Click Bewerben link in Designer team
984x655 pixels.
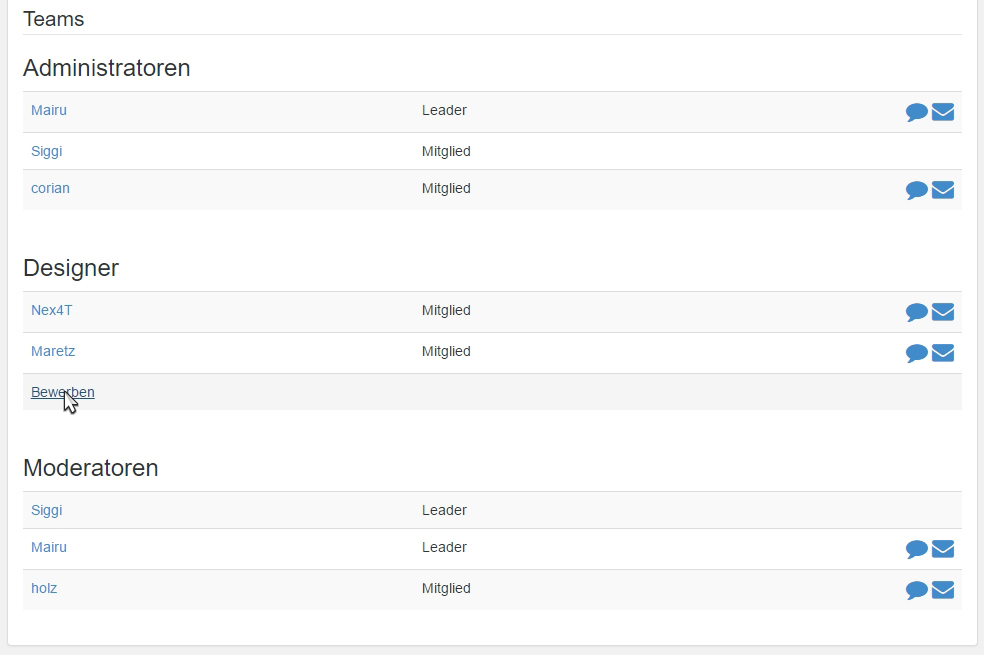coord(63,392)
